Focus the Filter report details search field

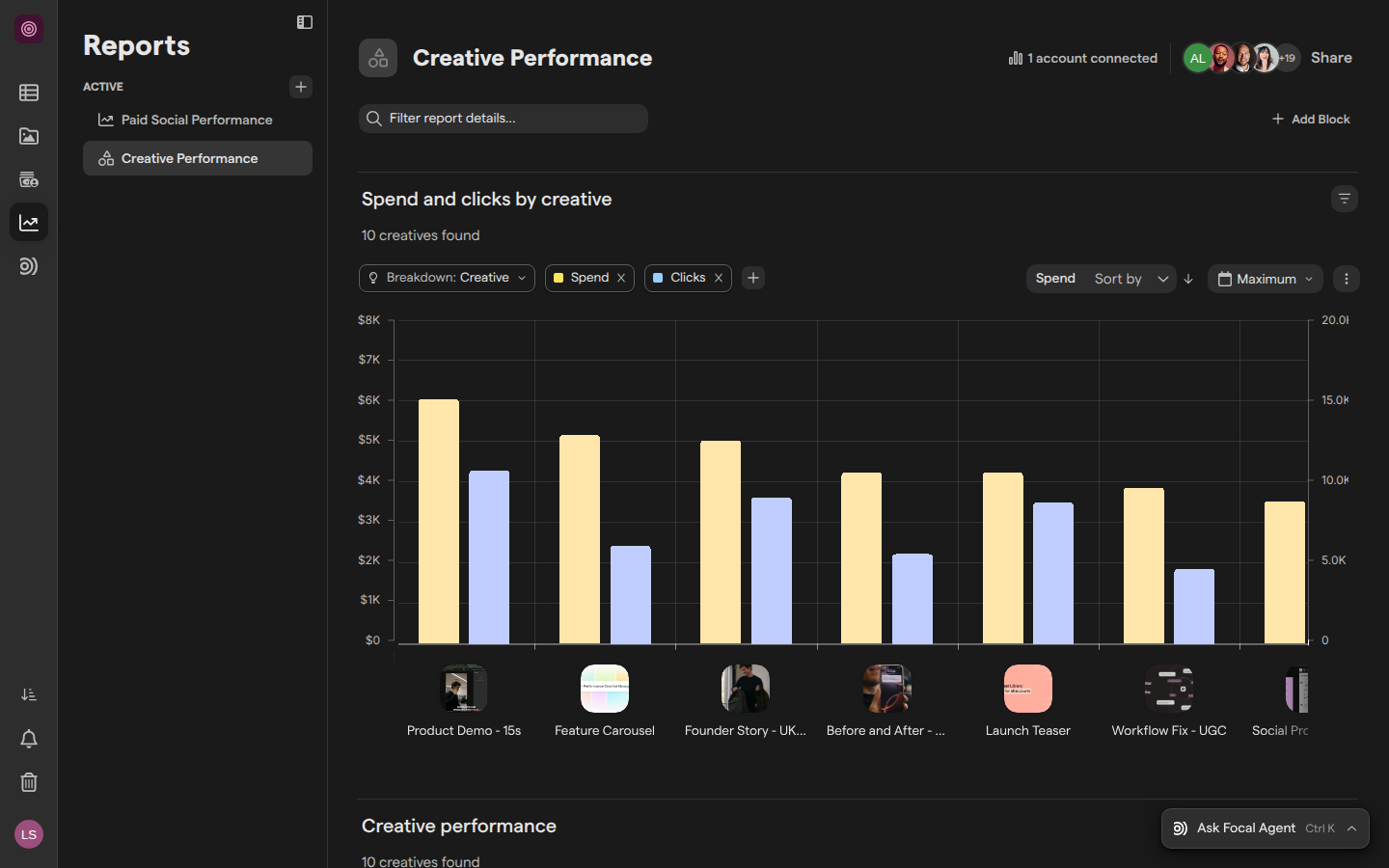(x=504, y=119)
